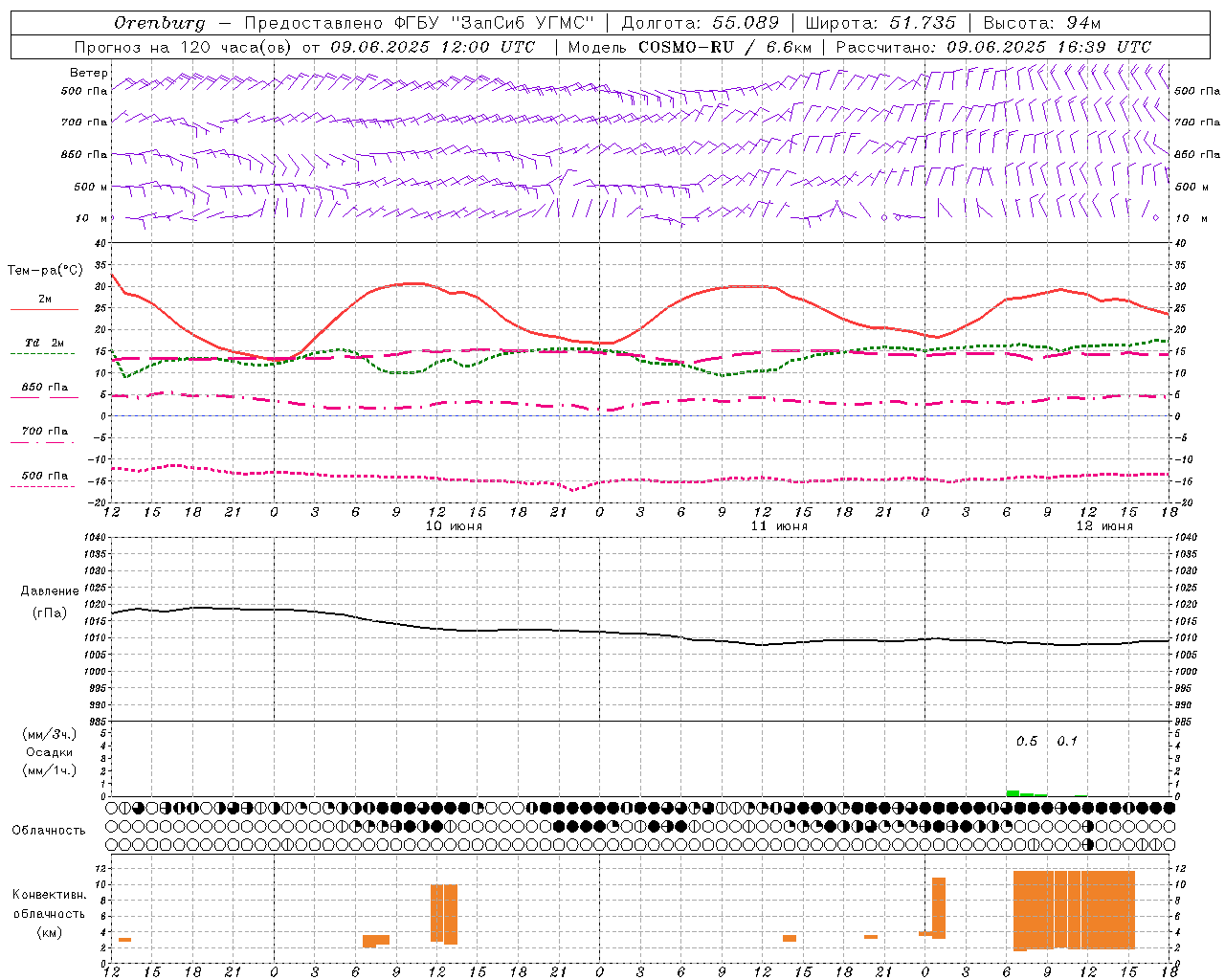Click the '12 июня' date label
1225x980 pixels.
click(x=1104, y=525)
